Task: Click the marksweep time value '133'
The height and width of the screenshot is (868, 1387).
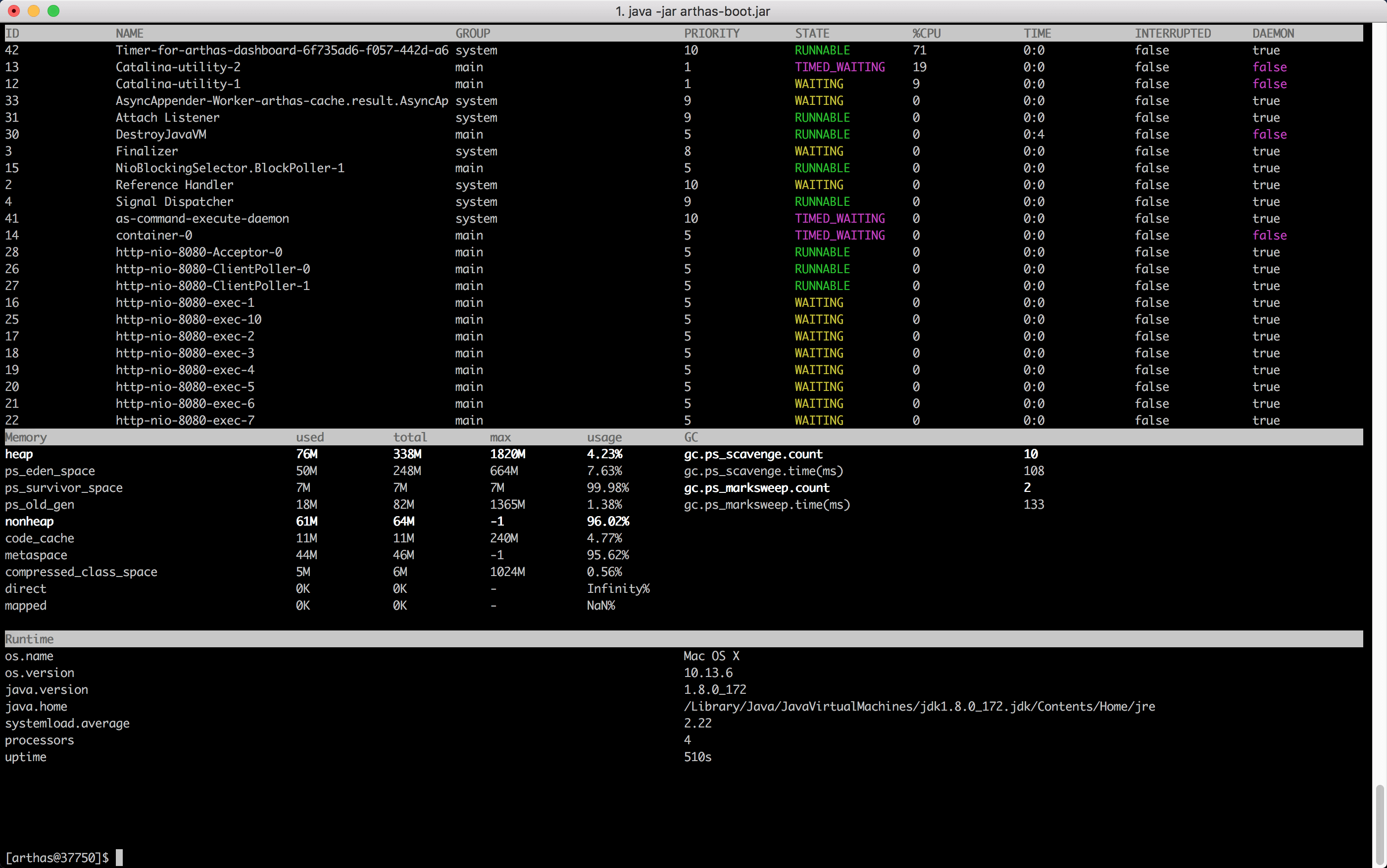Action: pos(1034,505)
